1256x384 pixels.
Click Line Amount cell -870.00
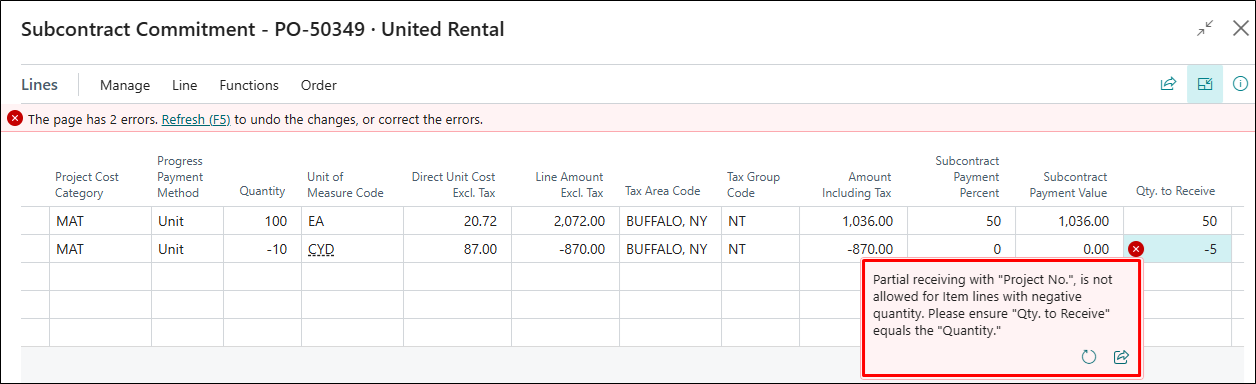click(565, 249)
